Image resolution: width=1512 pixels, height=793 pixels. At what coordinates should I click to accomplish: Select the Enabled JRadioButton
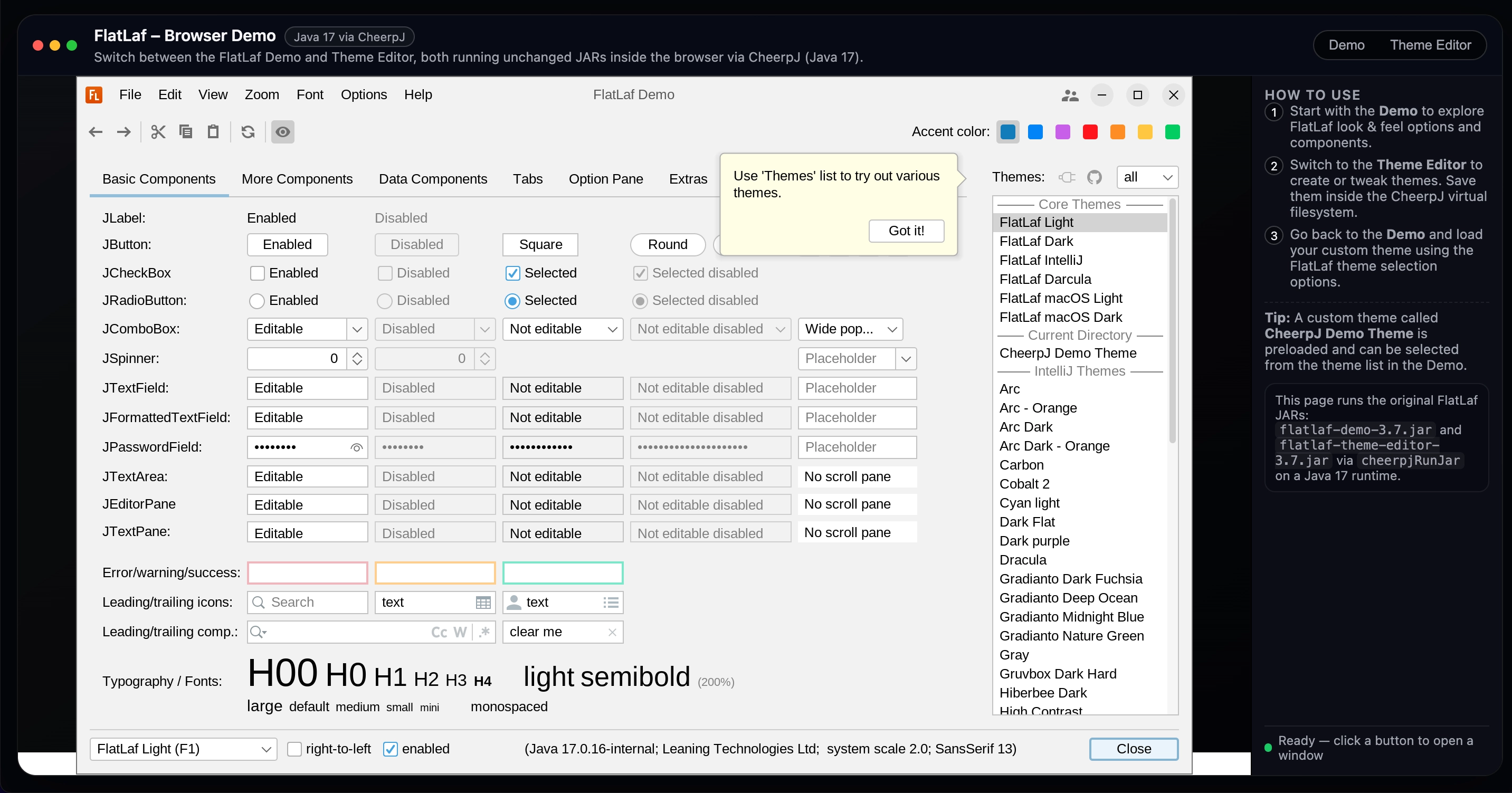point(256,301)
